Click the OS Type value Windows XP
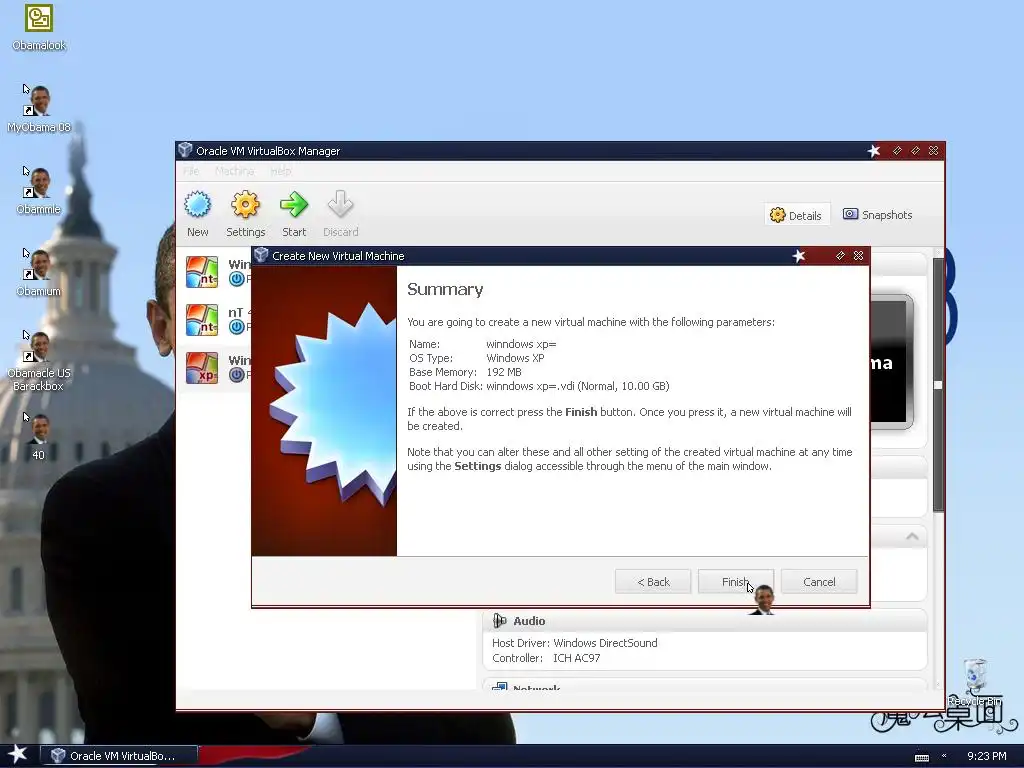Image resolution: width=1024 pixels, height=768 pixels. point(515,358)
